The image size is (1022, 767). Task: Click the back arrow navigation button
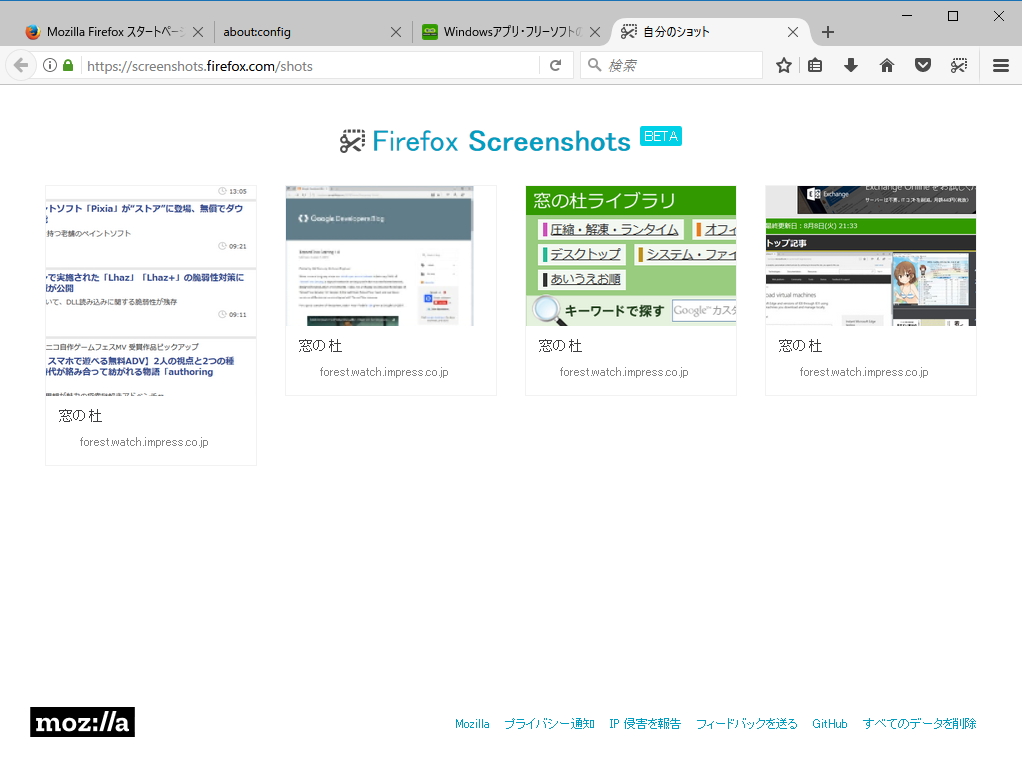click(20, 65)
